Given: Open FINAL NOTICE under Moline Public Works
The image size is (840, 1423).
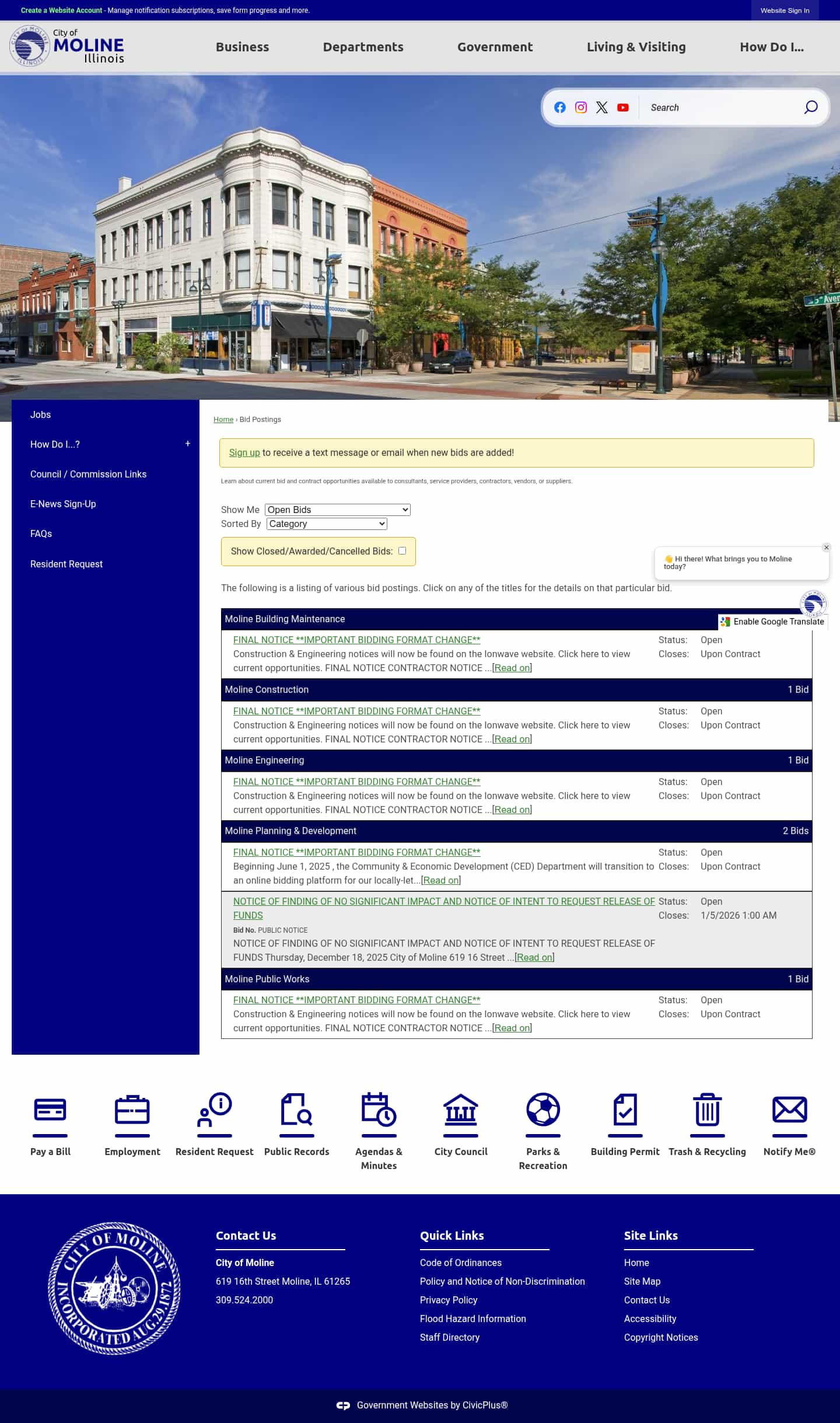Looking at the screenshot, I should pos(357,1000).
